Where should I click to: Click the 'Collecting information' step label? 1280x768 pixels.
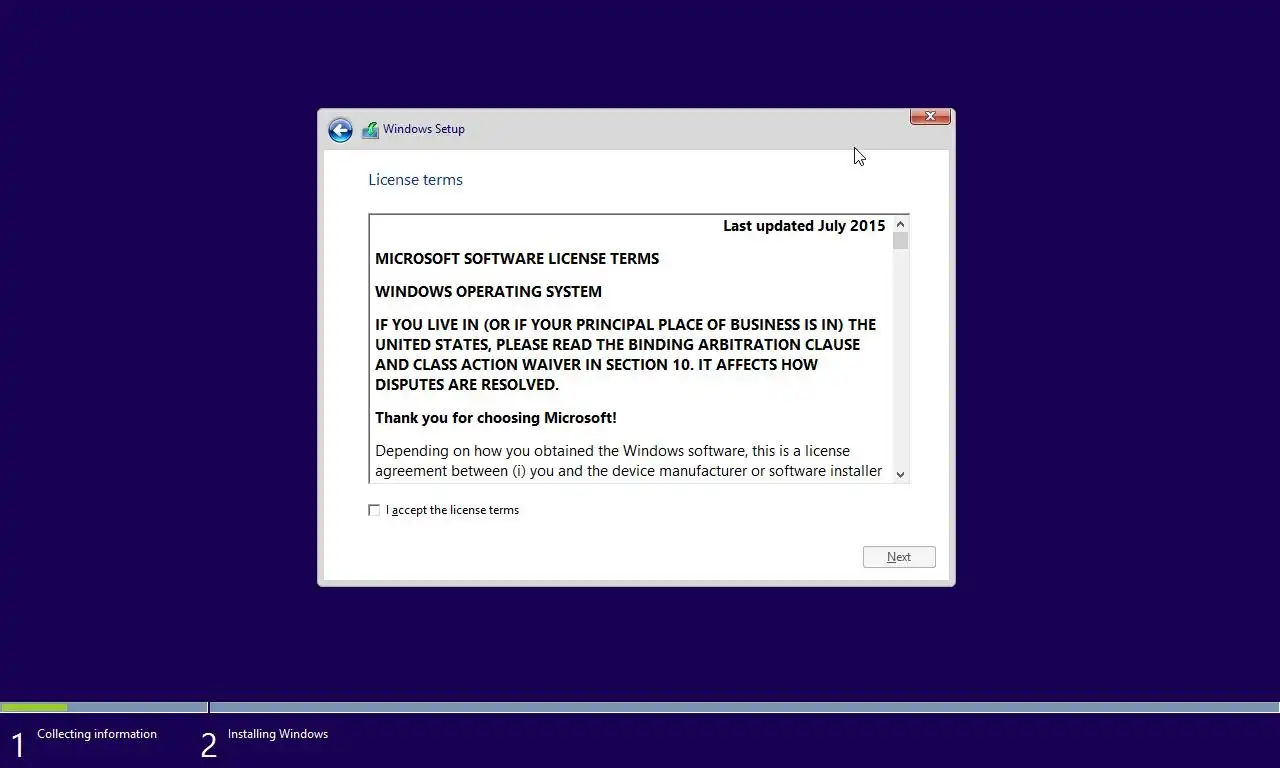click(97, 734)
